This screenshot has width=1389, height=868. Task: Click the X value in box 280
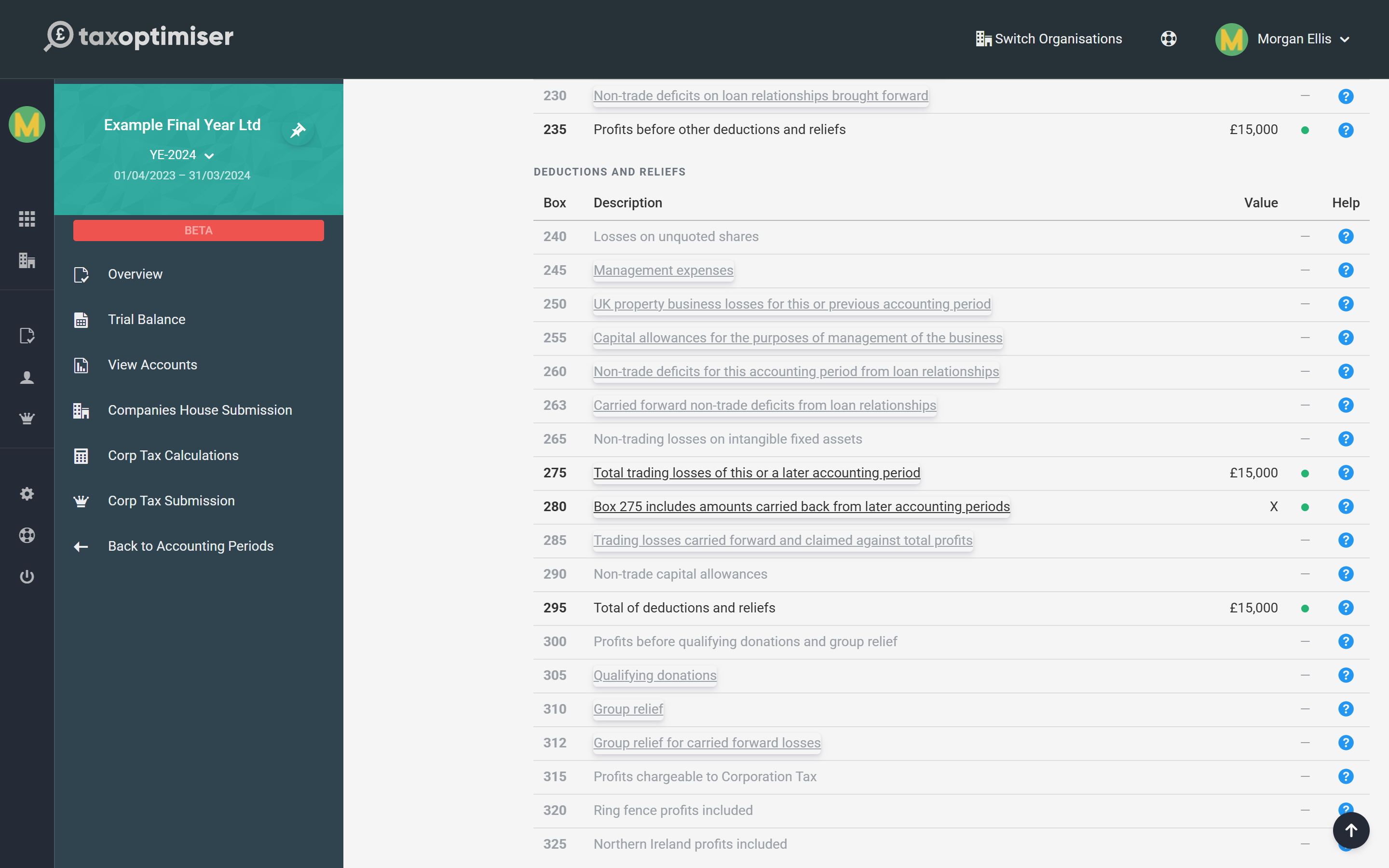[1274, 507]
